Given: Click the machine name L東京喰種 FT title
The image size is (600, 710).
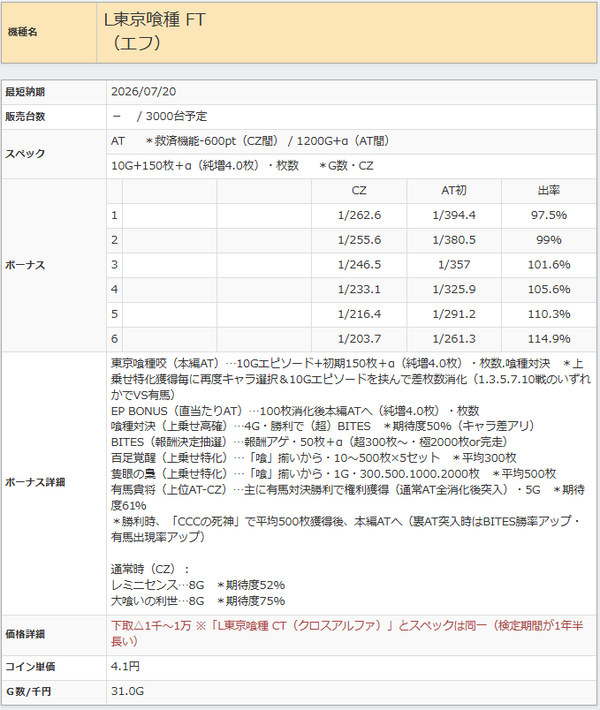Looking at the screenshot, I should point(155,32).
